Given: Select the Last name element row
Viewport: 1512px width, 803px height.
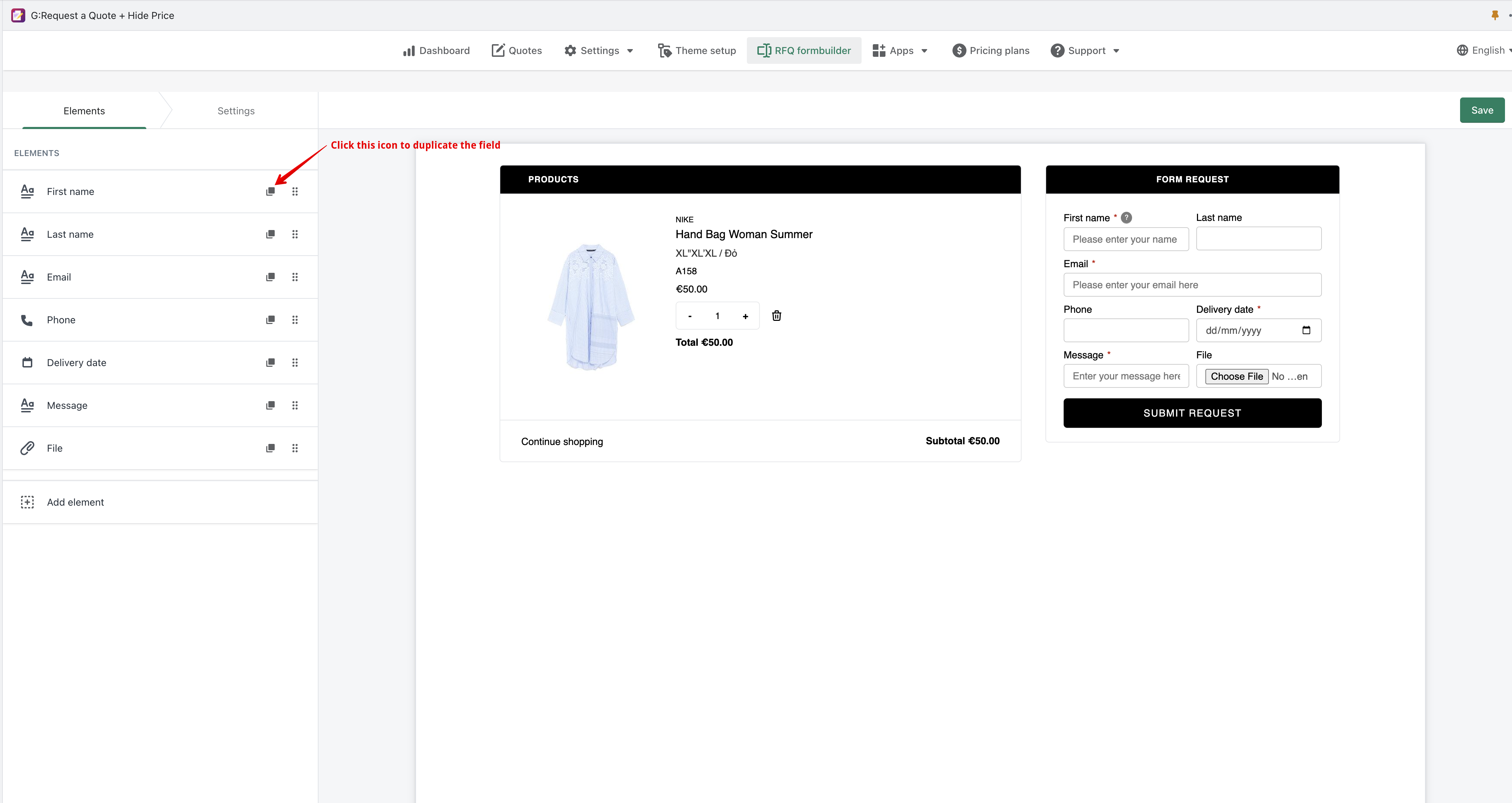Looking at the screenshot, I should point(160,234).
